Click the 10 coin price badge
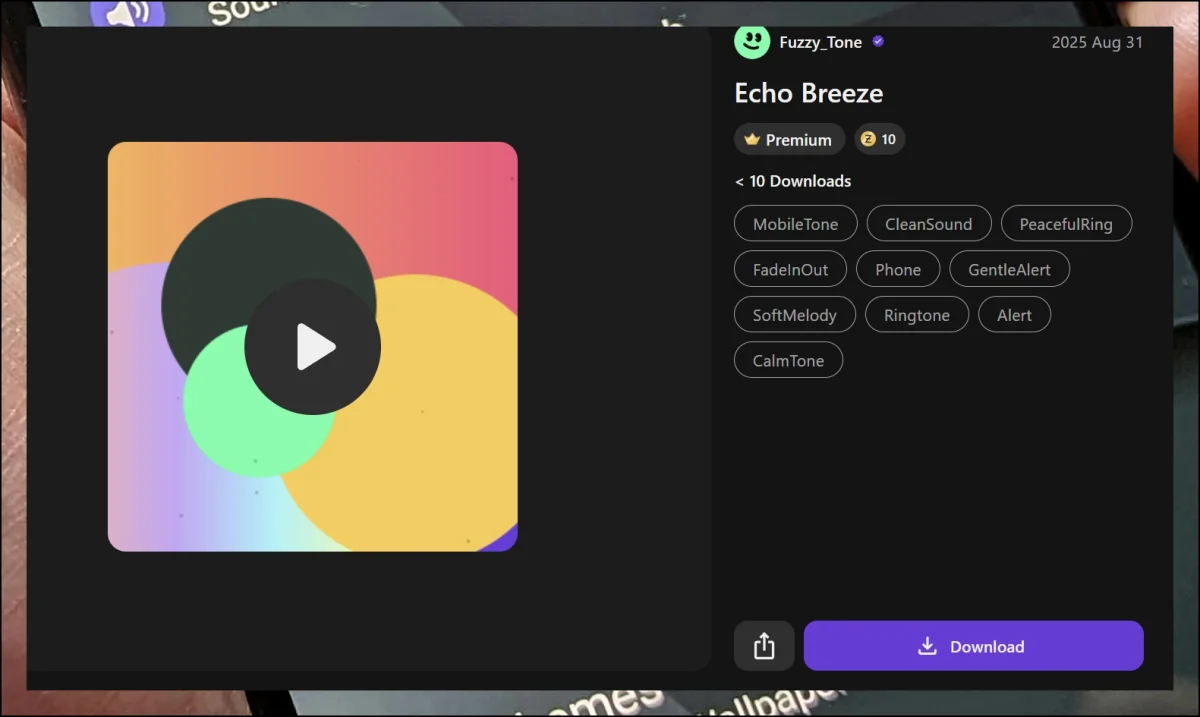Viewport: 1200px width, 717px height. coord(879,140)
